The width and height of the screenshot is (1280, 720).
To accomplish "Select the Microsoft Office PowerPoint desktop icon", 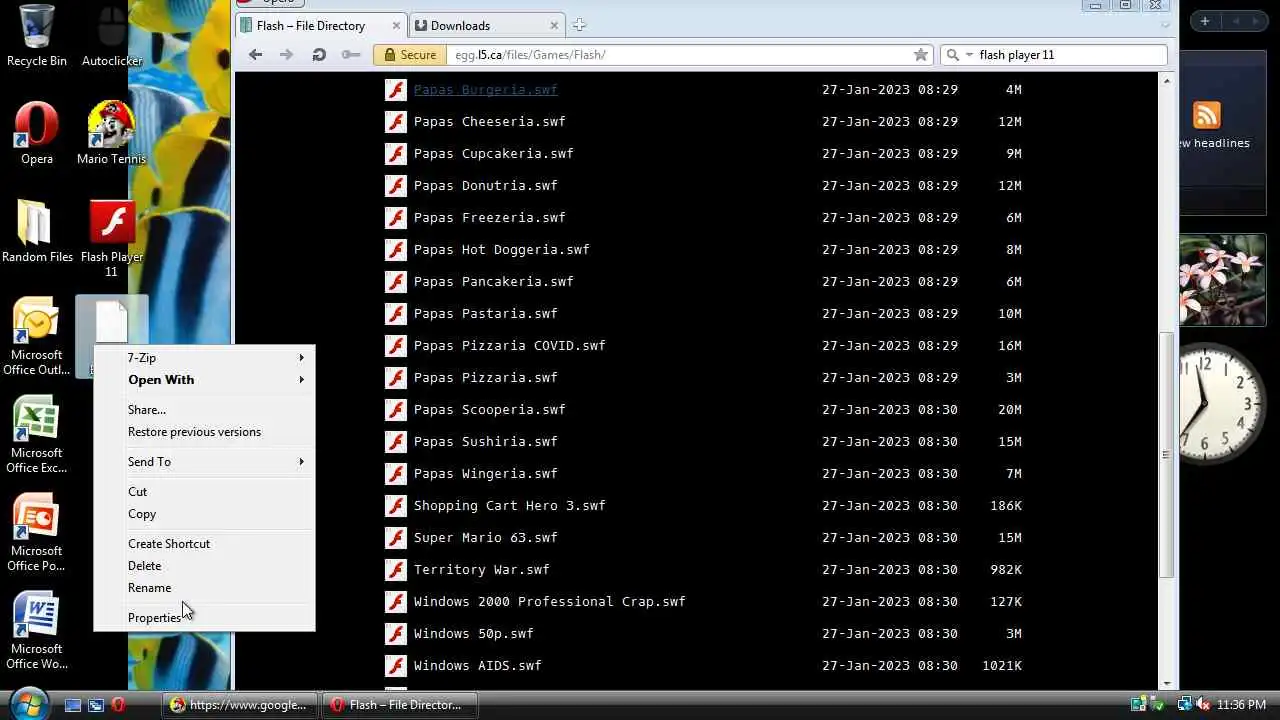I will (37, 532).
